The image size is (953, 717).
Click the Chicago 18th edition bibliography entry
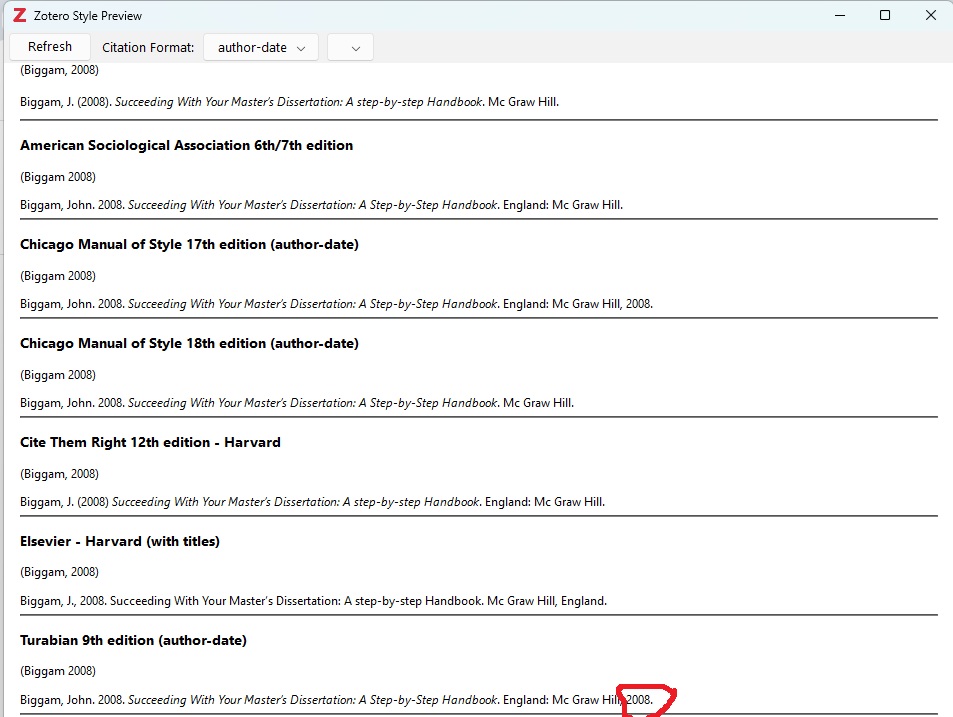(x=297, y=403)
